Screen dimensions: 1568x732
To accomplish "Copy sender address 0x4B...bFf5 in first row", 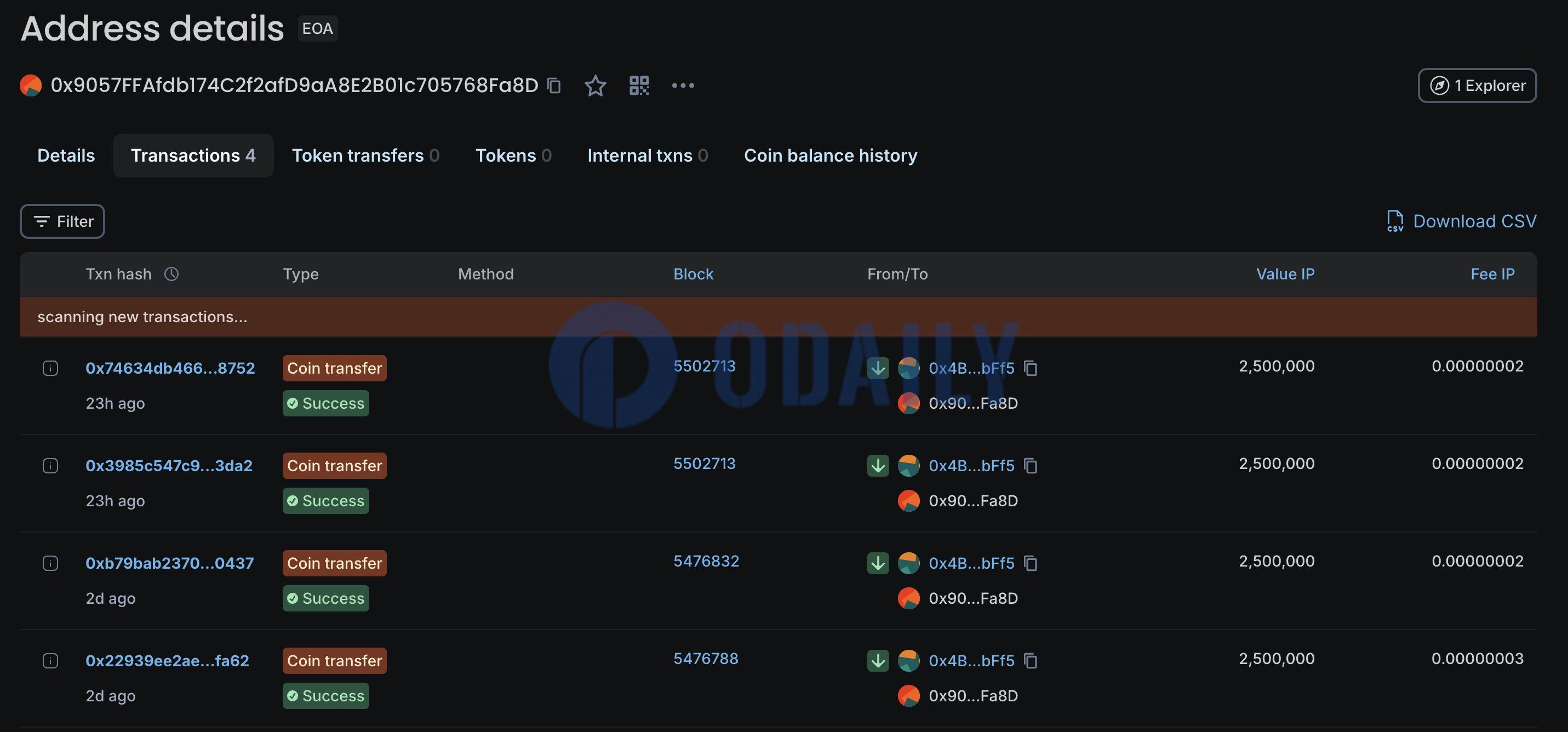I will coord(1031,368).
